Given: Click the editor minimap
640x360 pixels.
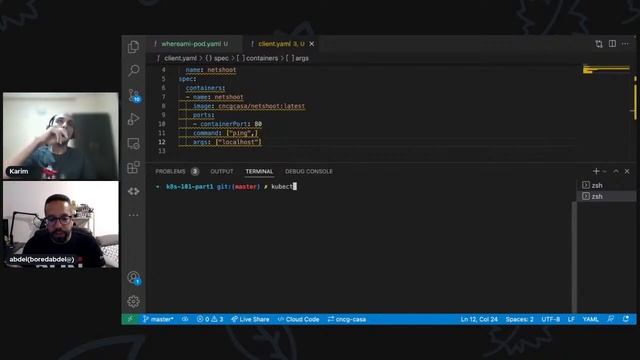Looking at the screenshot, I should pyautogui.click(x=606, y=70).
